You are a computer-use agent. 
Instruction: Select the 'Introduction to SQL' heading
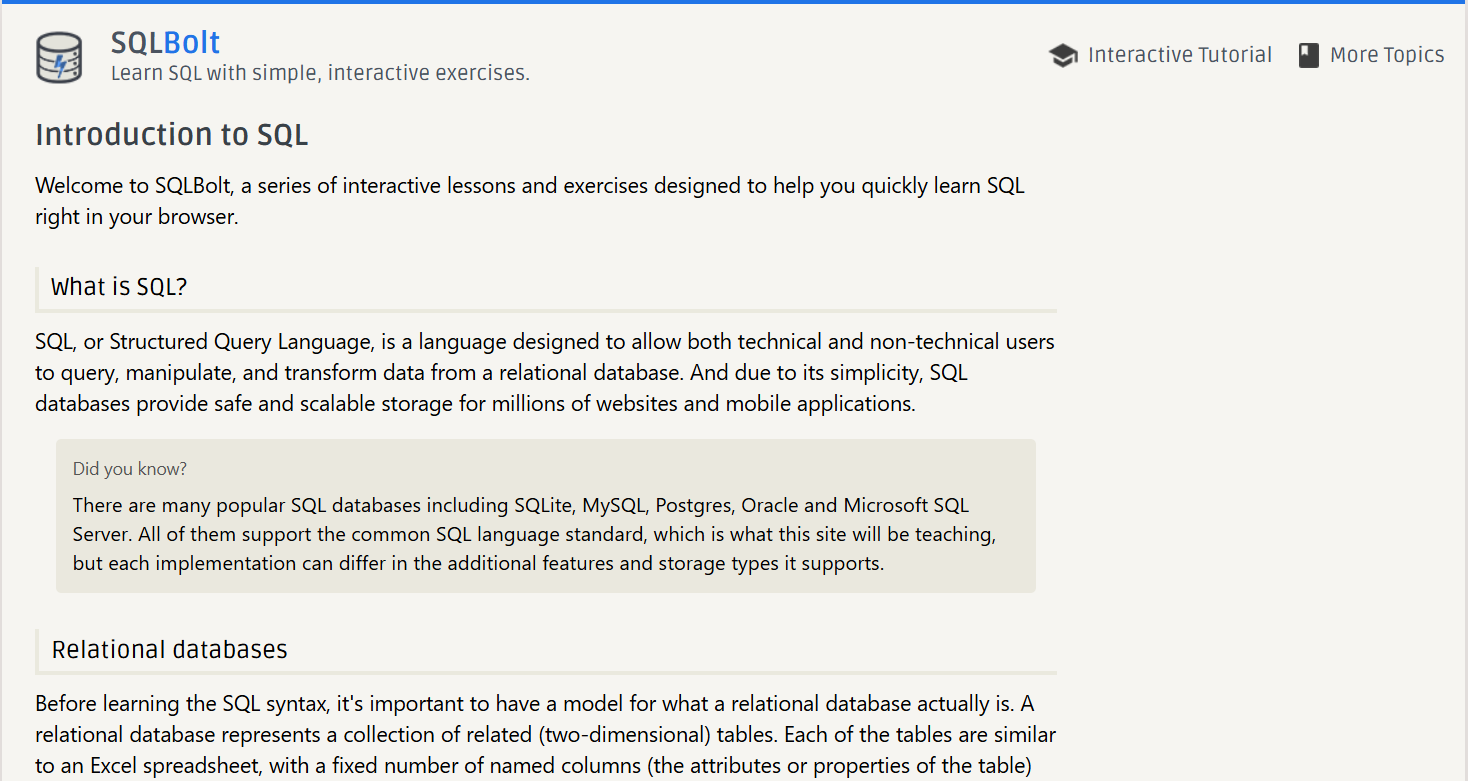(x=171, y=134)
